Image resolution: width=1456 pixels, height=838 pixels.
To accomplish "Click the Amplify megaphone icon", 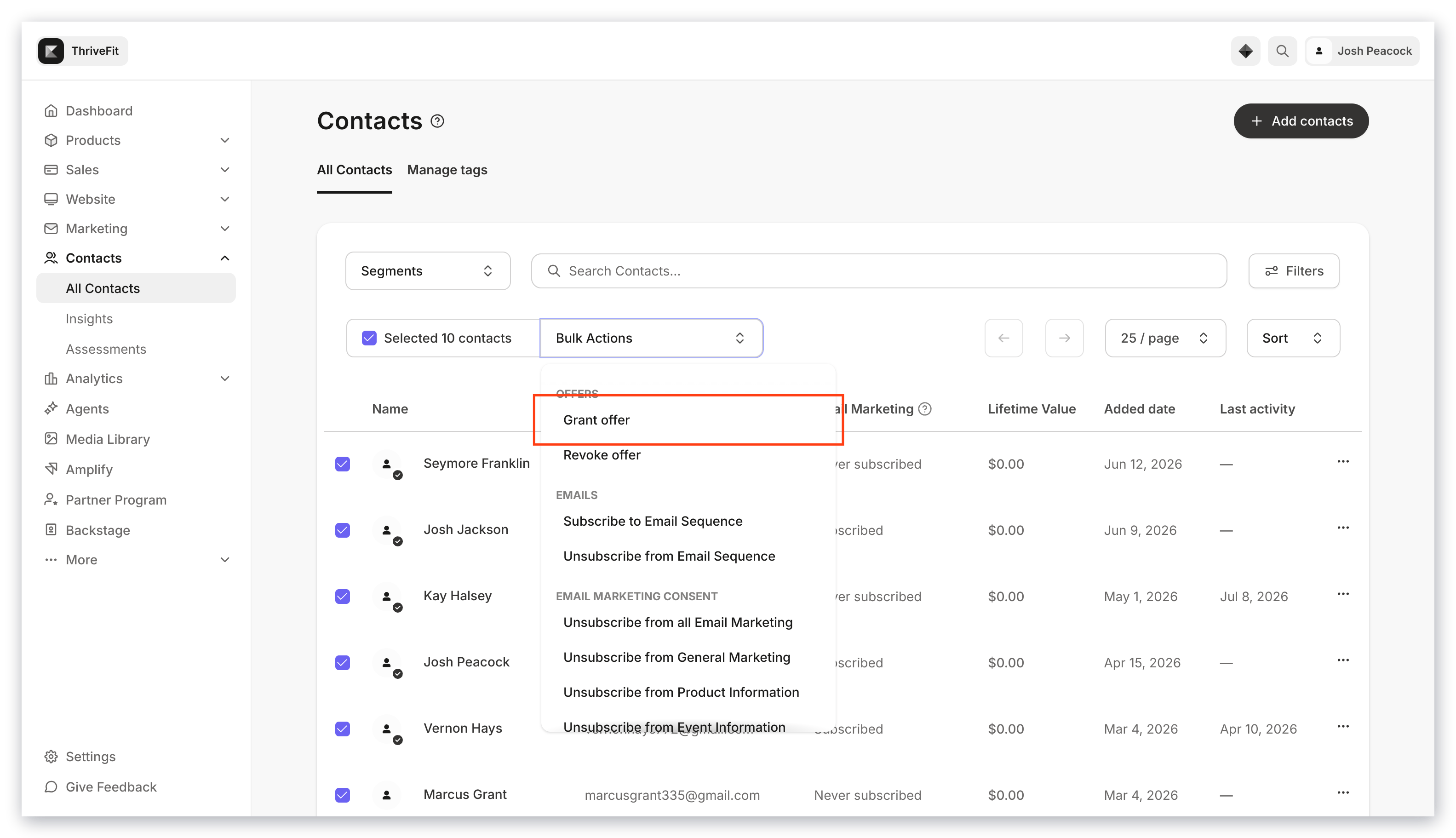I will click(x=51, y=469).
